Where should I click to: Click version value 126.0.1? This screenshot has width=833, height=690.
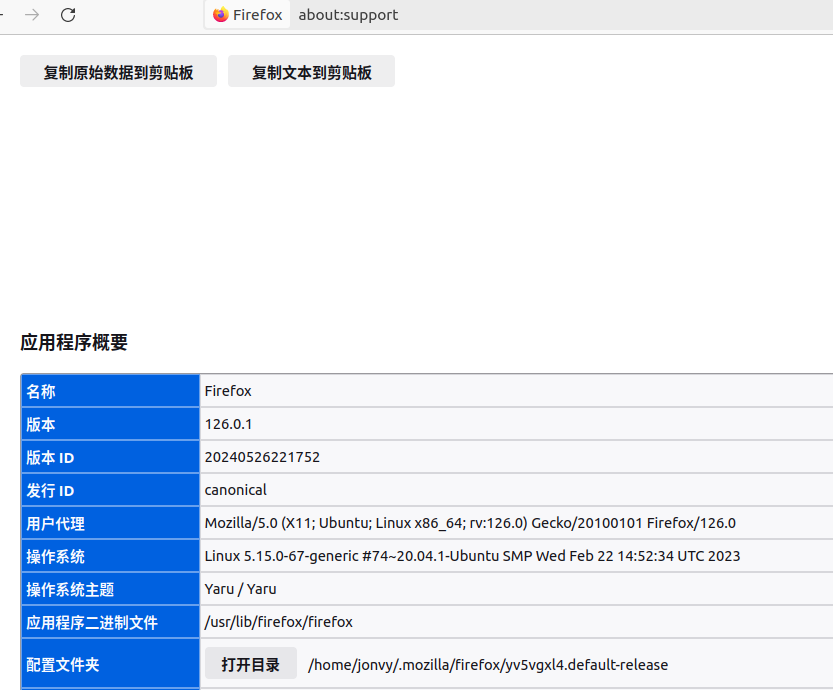coord(228,424)
